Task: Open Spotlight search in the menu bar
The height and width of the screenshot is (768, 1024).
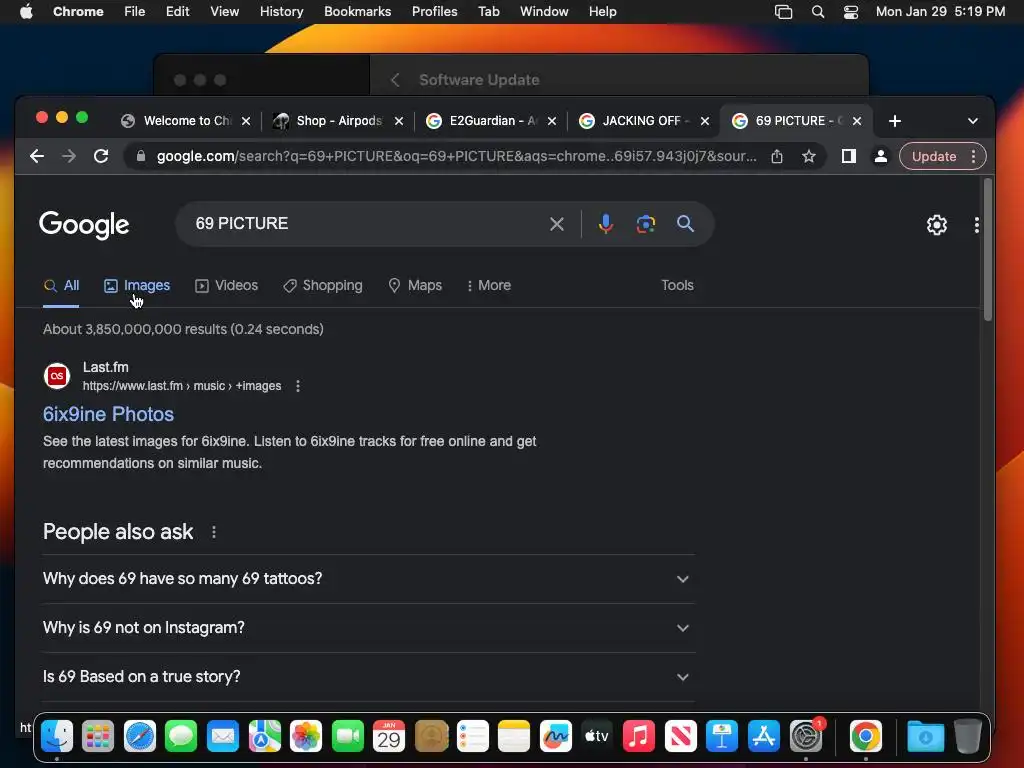Action: (x=818, y=12)
